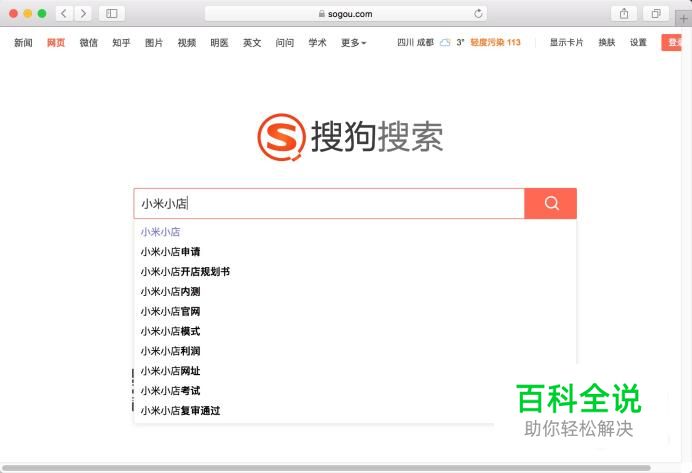Expand the 更多 dropdown menu

tap(354, 43)
